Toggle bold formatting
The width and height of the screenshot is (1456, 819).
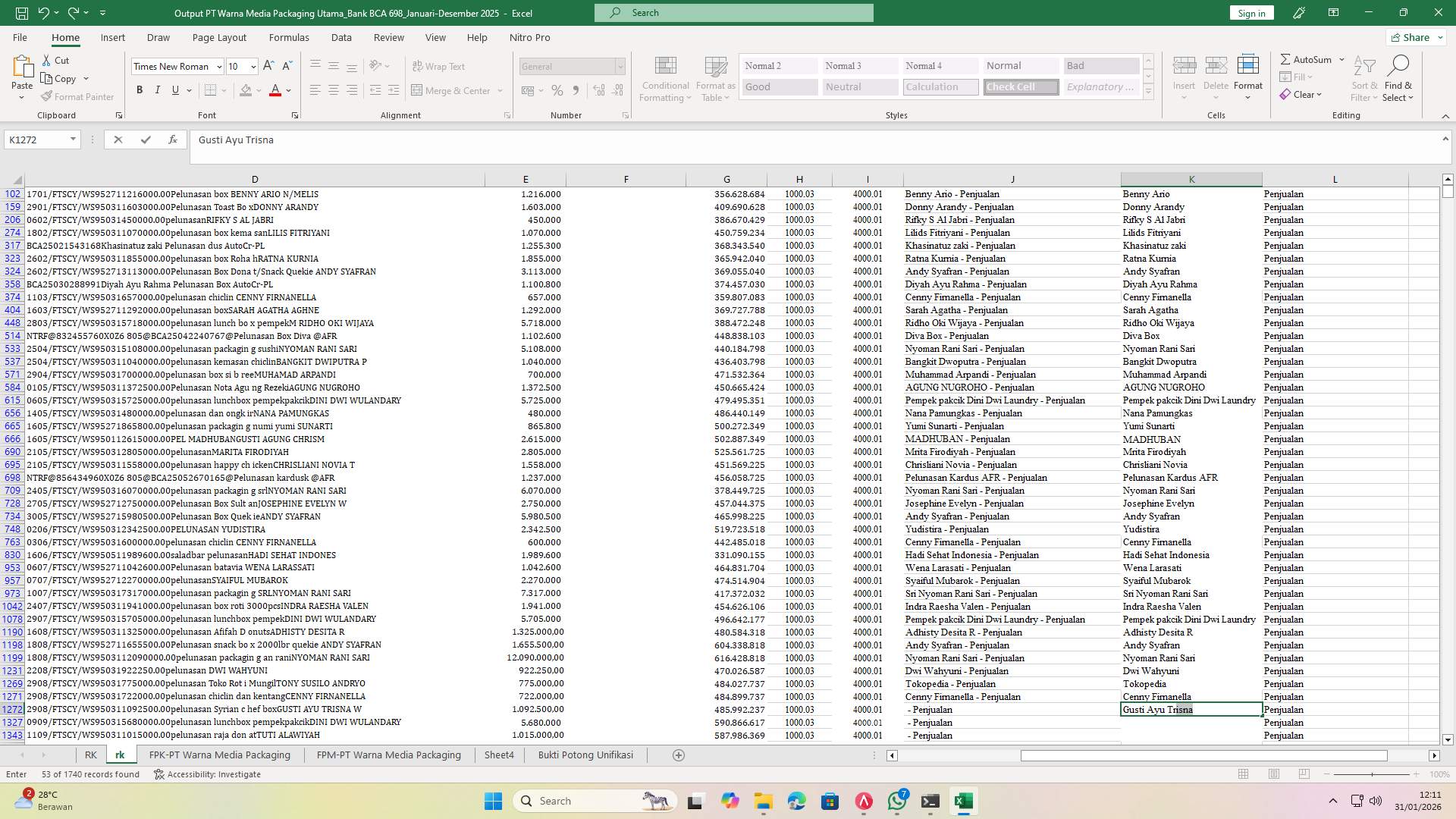pos(140,89)
